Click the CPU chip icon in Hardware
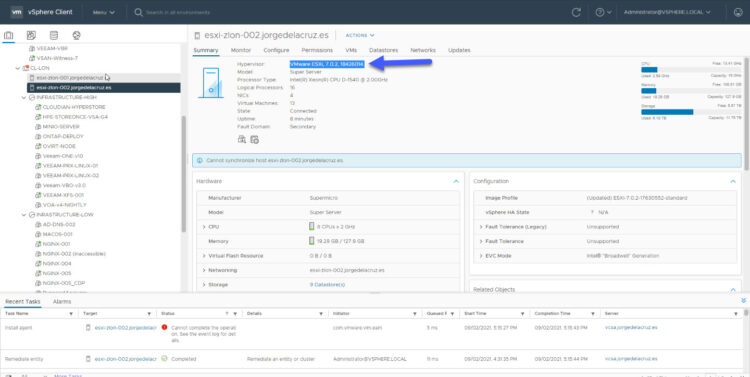This screenshot has height=377, width=750. pyautogui.click(x=311, y=226)
